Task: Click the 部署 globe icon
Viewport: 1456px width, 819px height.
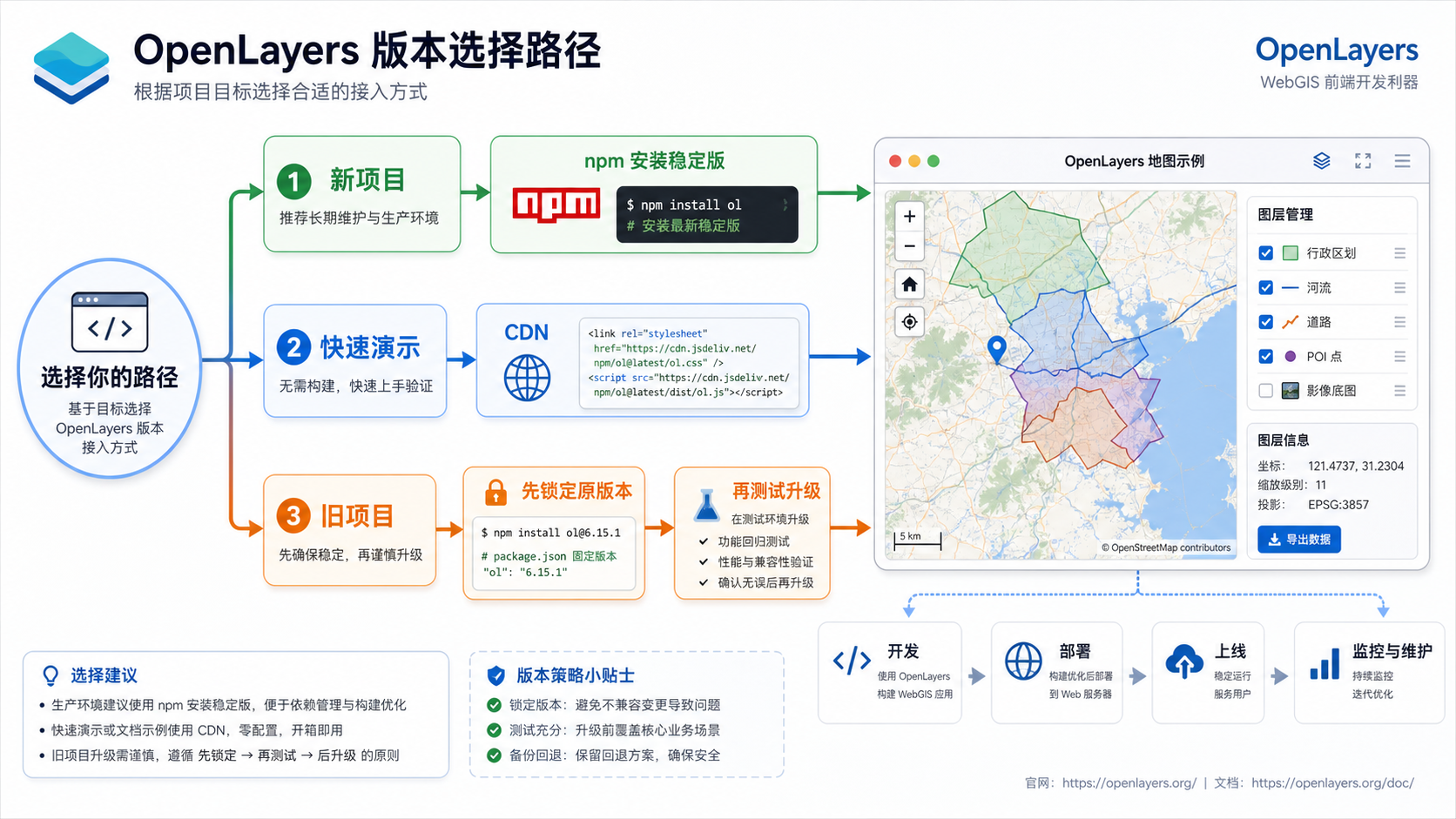Action: tap(1023, 661)
